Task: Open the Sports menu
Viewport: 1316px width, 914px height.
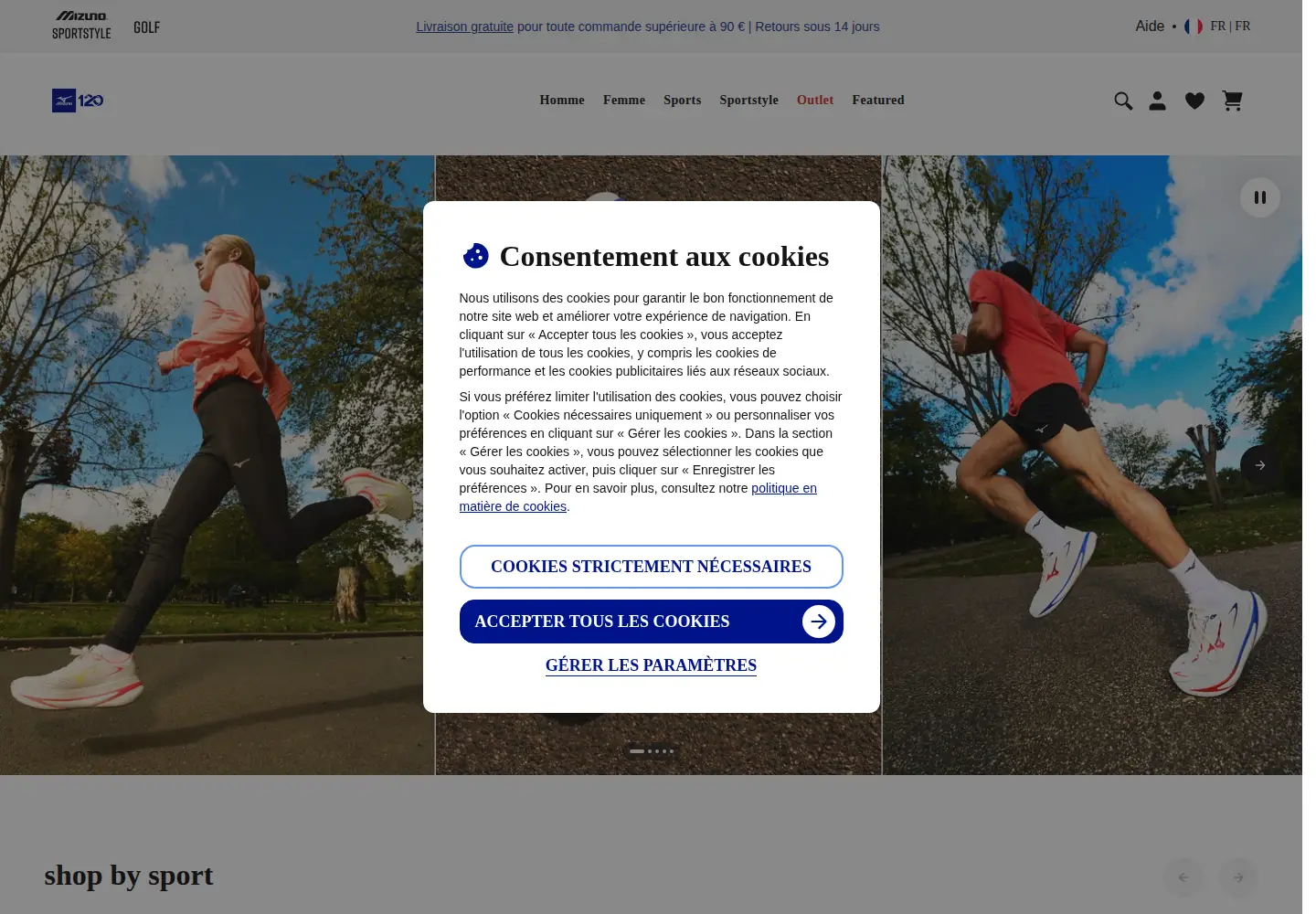Action: [683, 100]
